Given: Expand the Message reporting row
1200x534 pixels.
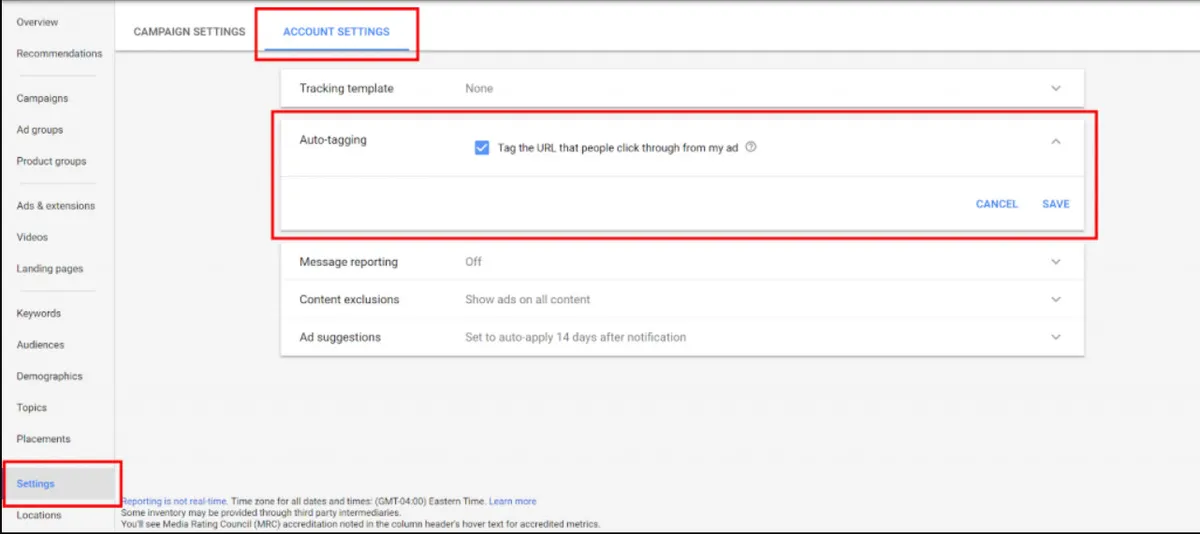Looking at the screenshot, I should point(1055,262).
